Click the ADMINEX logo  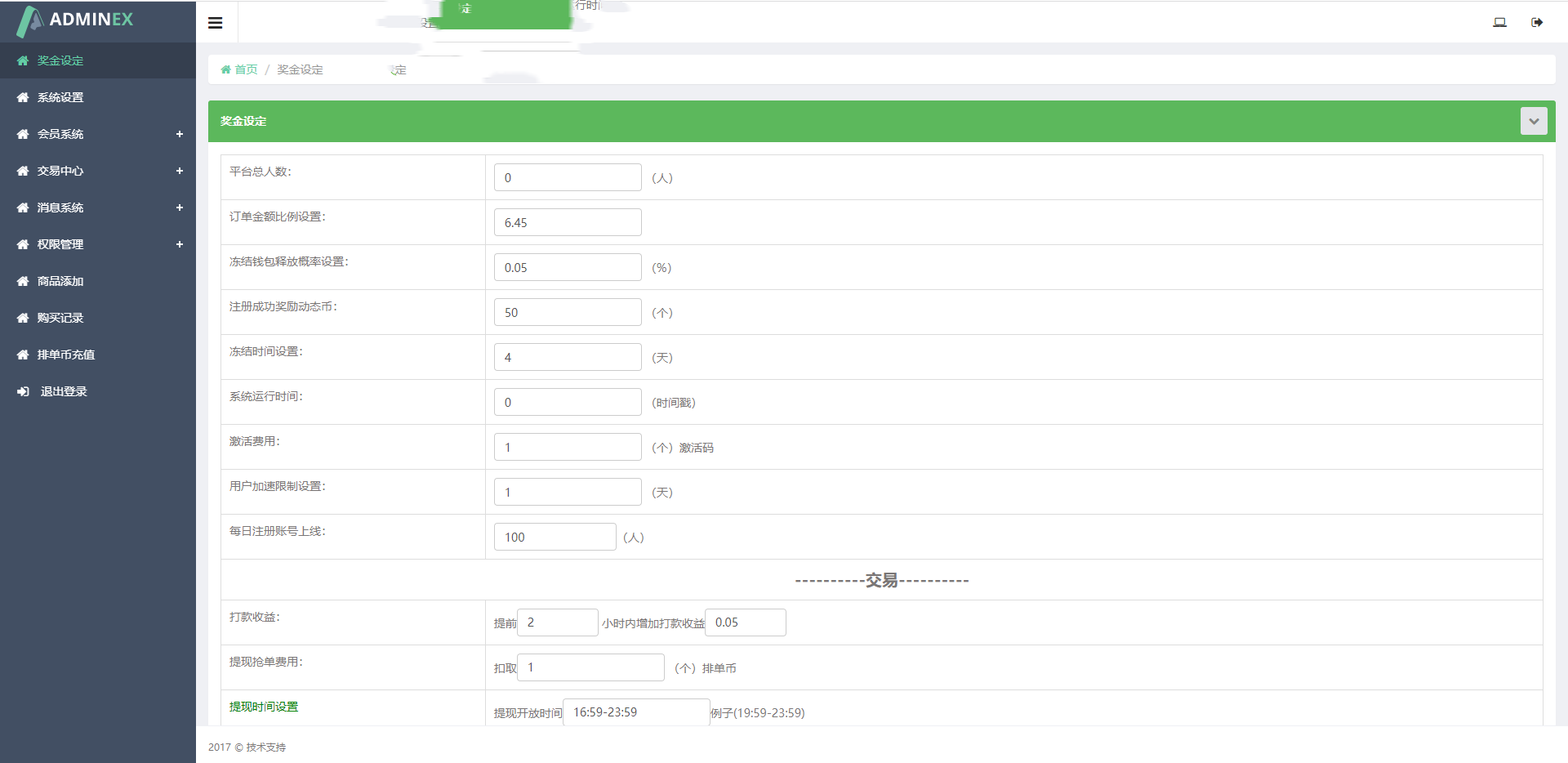(75, 20)
